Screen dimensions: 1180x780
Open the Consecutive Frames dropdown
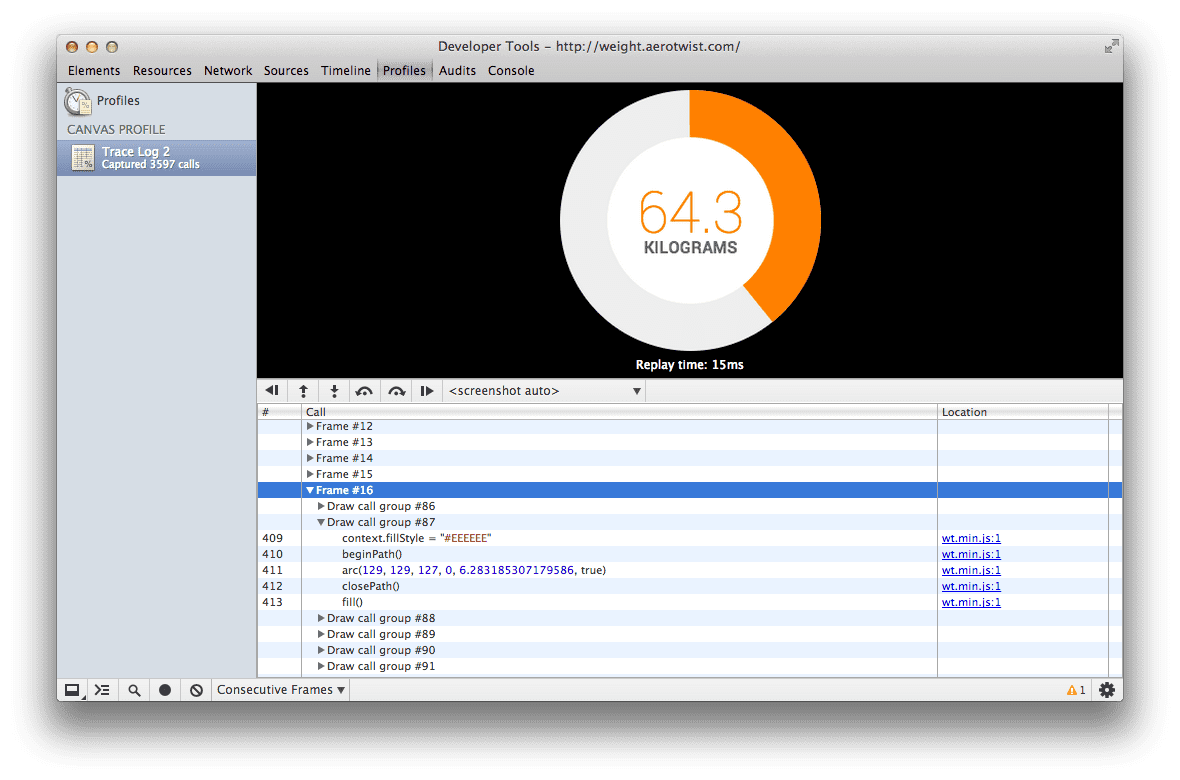tap(280, 689)
